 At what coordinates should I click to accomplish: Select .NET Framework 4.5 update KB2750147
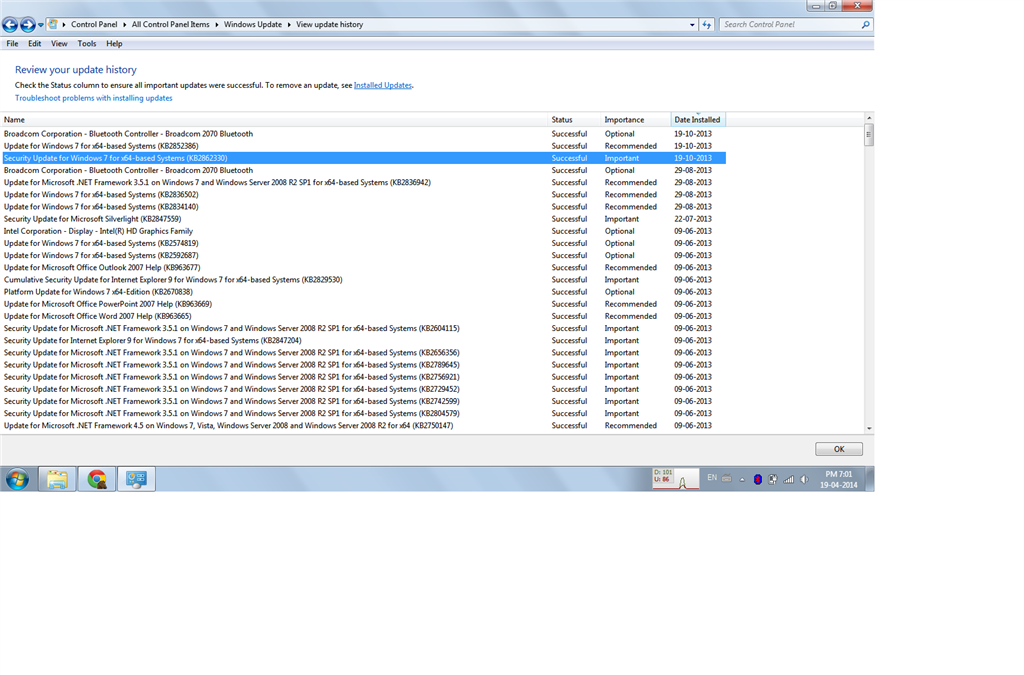click(364, 426)
